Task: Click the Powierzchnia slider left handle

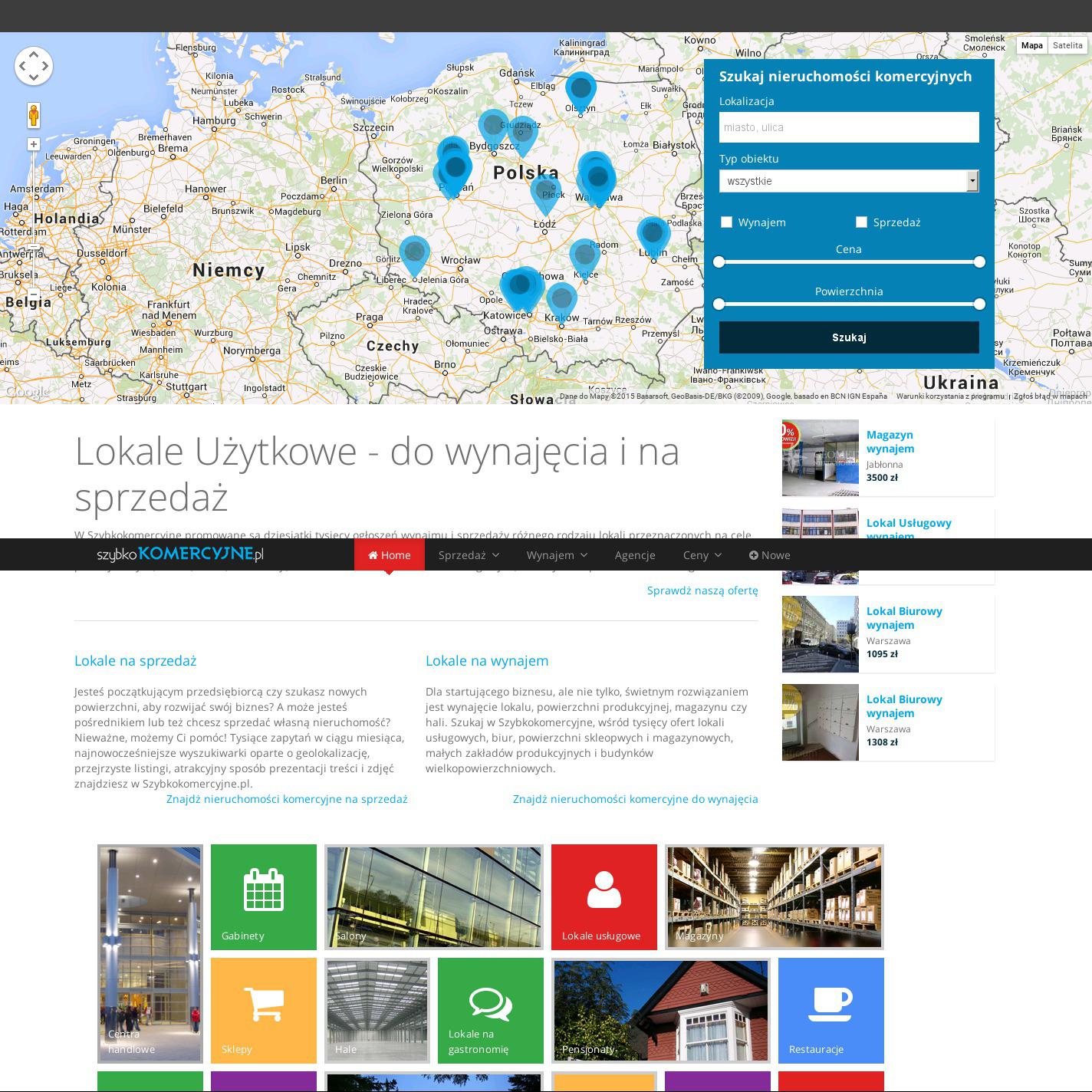Action: point(719,304)
